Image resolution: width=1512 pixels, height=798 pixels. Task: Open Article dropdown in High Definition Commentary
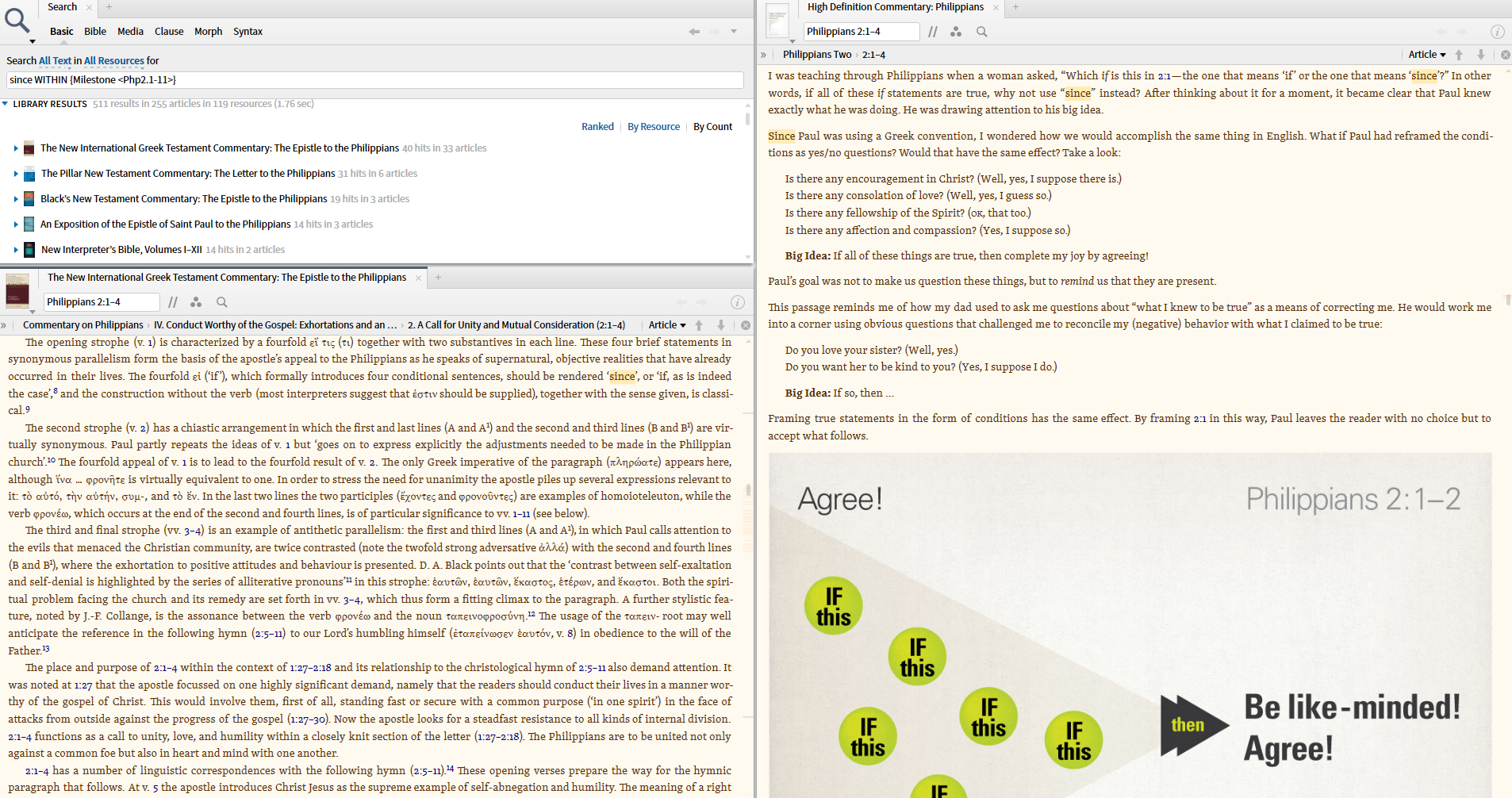(x=1427, y=55)
